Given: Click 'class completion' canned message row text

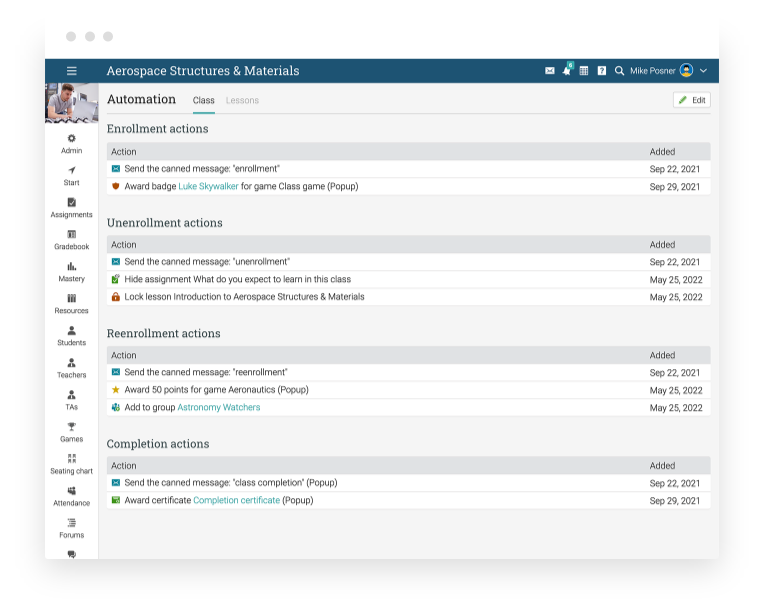Looking at the screenshot, I should coord(231,483).
